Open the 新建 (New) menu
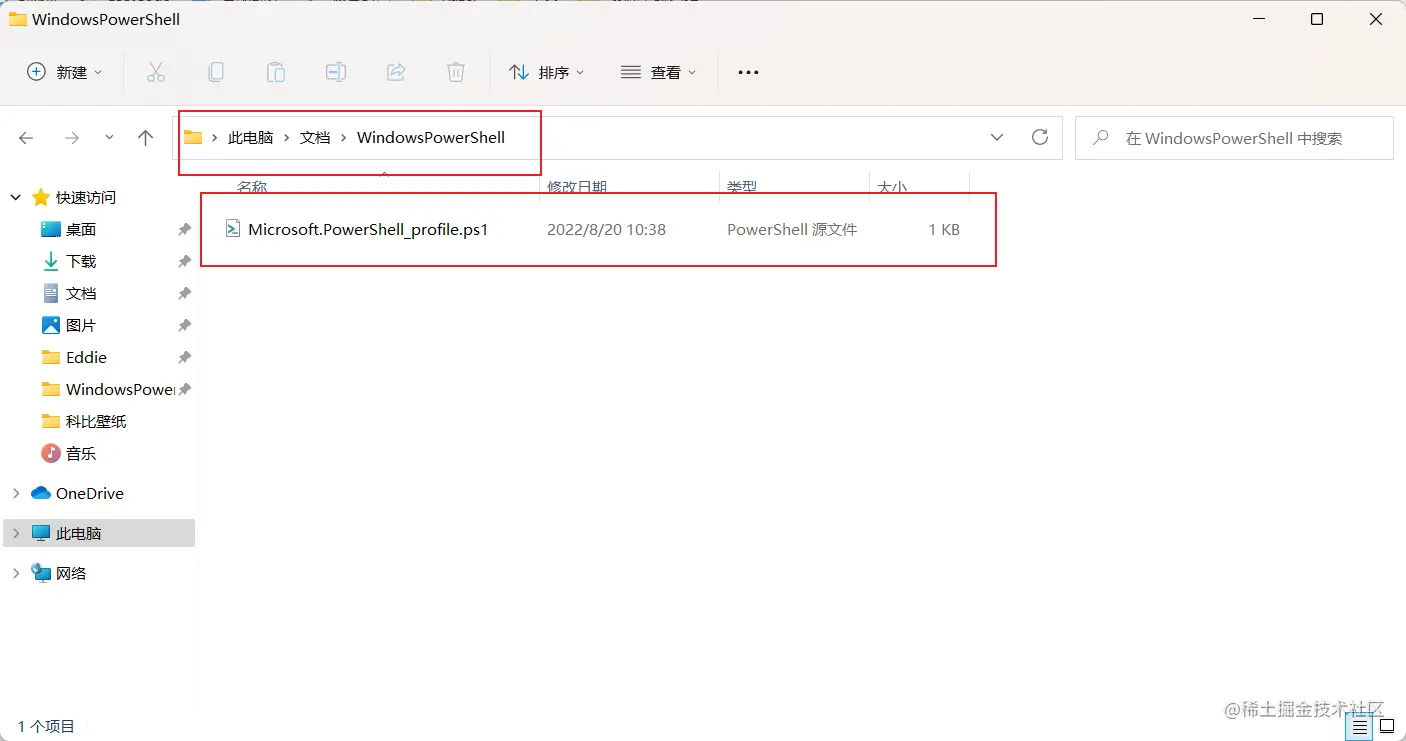The width and height of the screenshot is (1406, 741). pyautogui.click(x=64, y=72)
